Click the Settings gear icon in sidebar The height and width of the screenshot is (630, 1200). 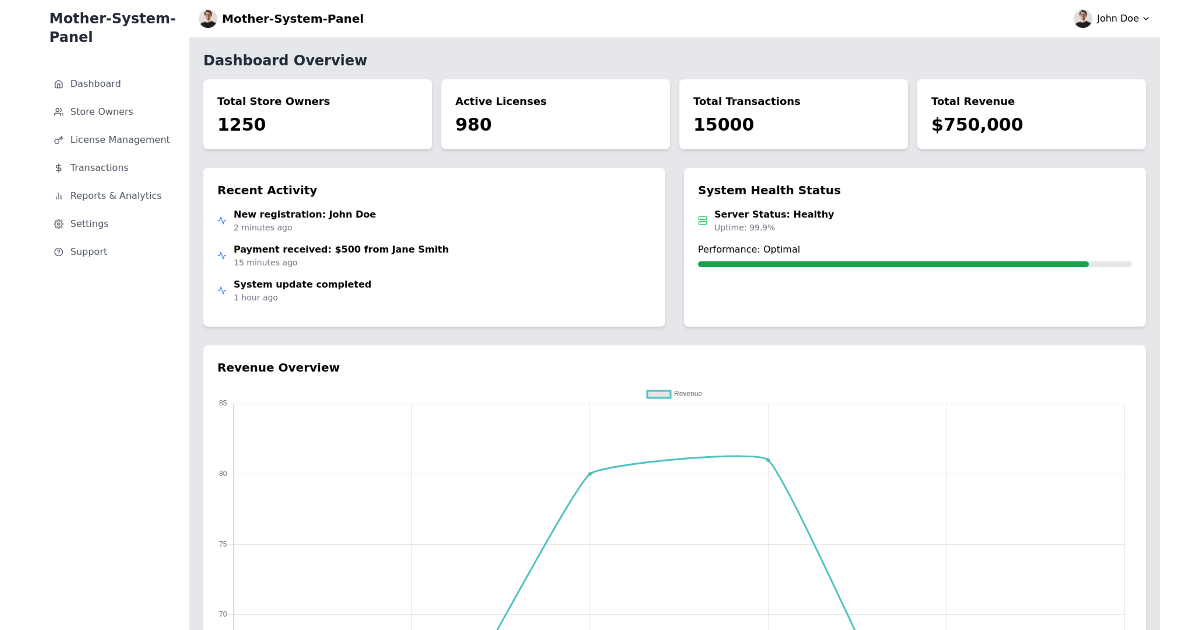(58, 224)
